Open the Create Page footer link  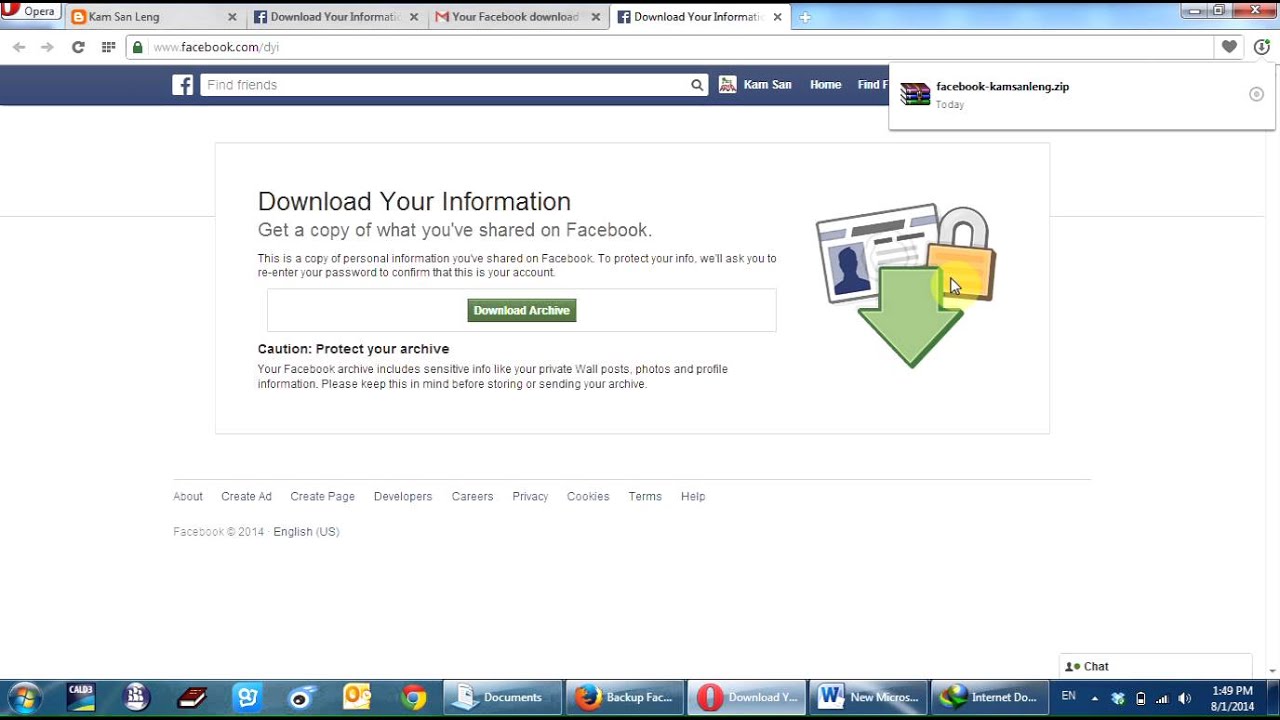322,497
